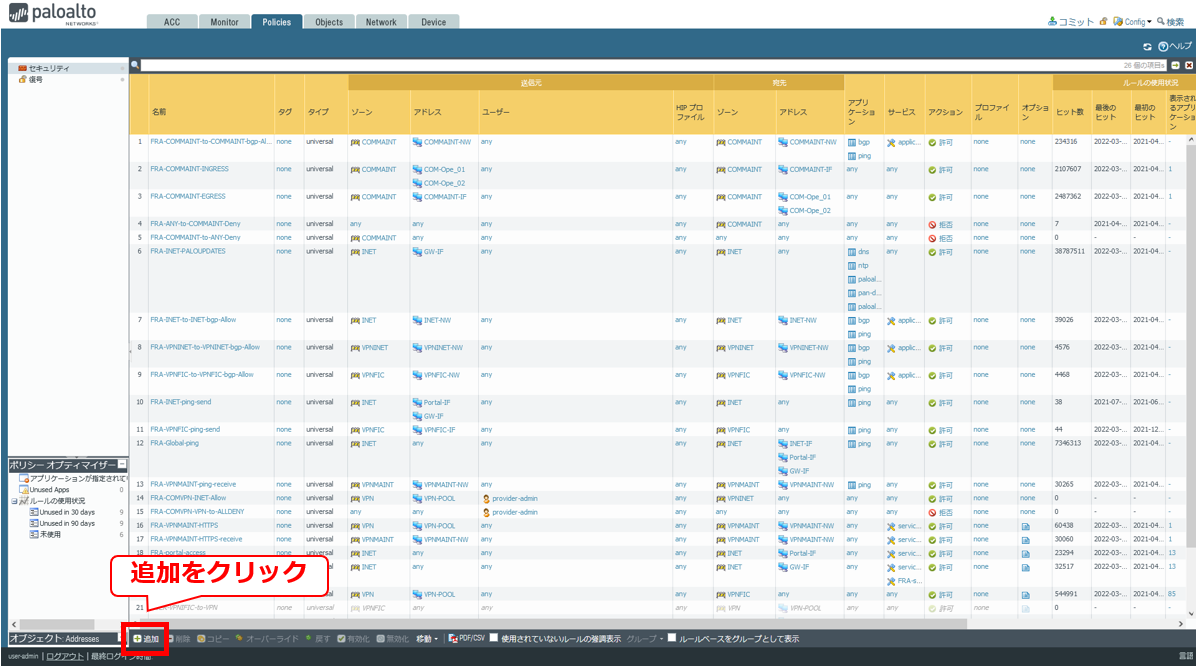
Task: Click the refresh icon next to ヘルプ
Action: tap(1148, 47)
